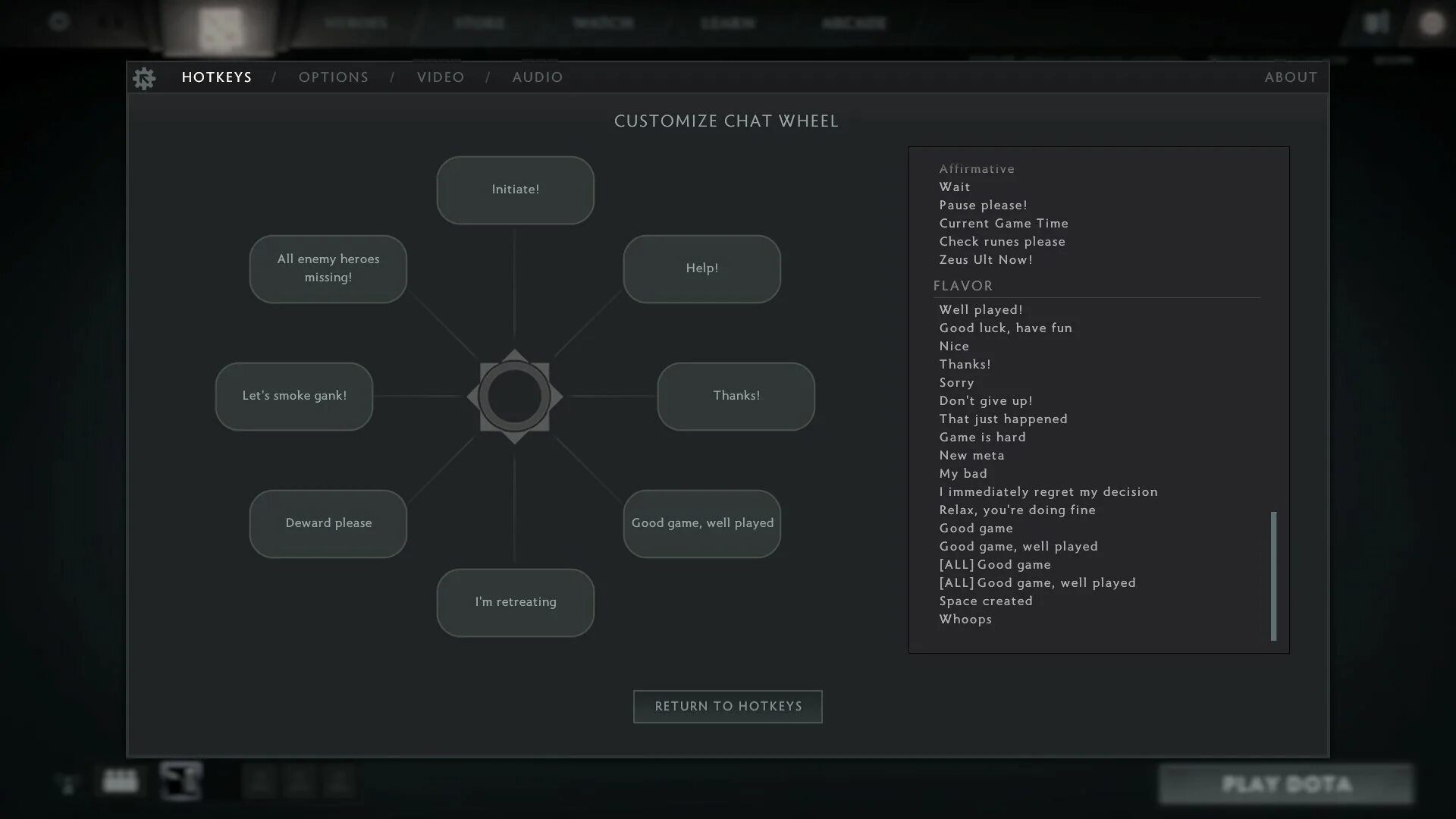The height and width of the screenshot is (819, 1456).
Task: Click Return To Hotkeys button
Action: pos(728,706)
